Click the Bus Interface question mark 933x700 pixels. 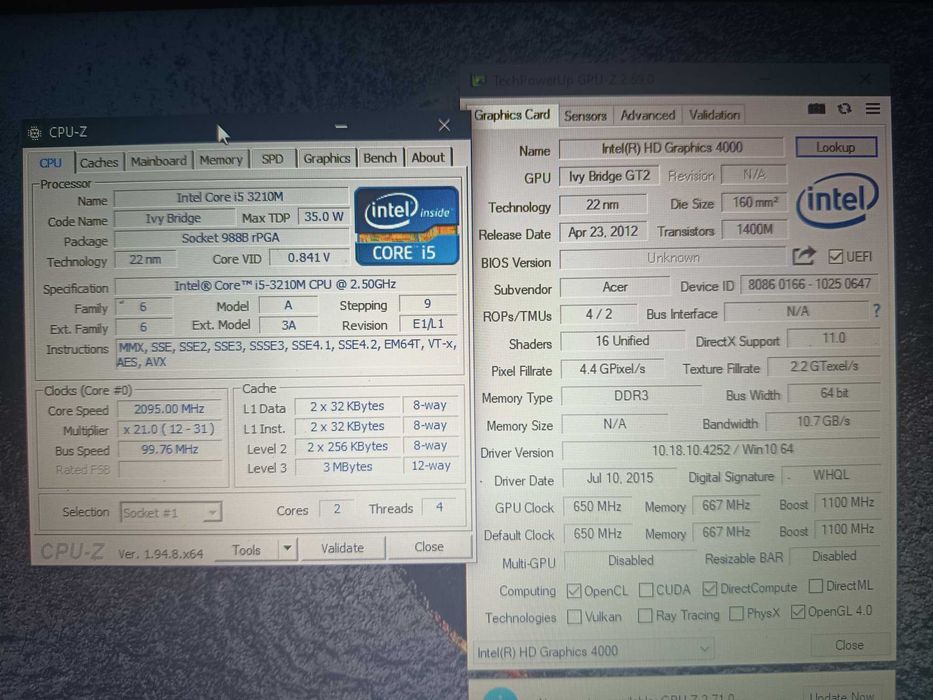[x=876, y=311]
